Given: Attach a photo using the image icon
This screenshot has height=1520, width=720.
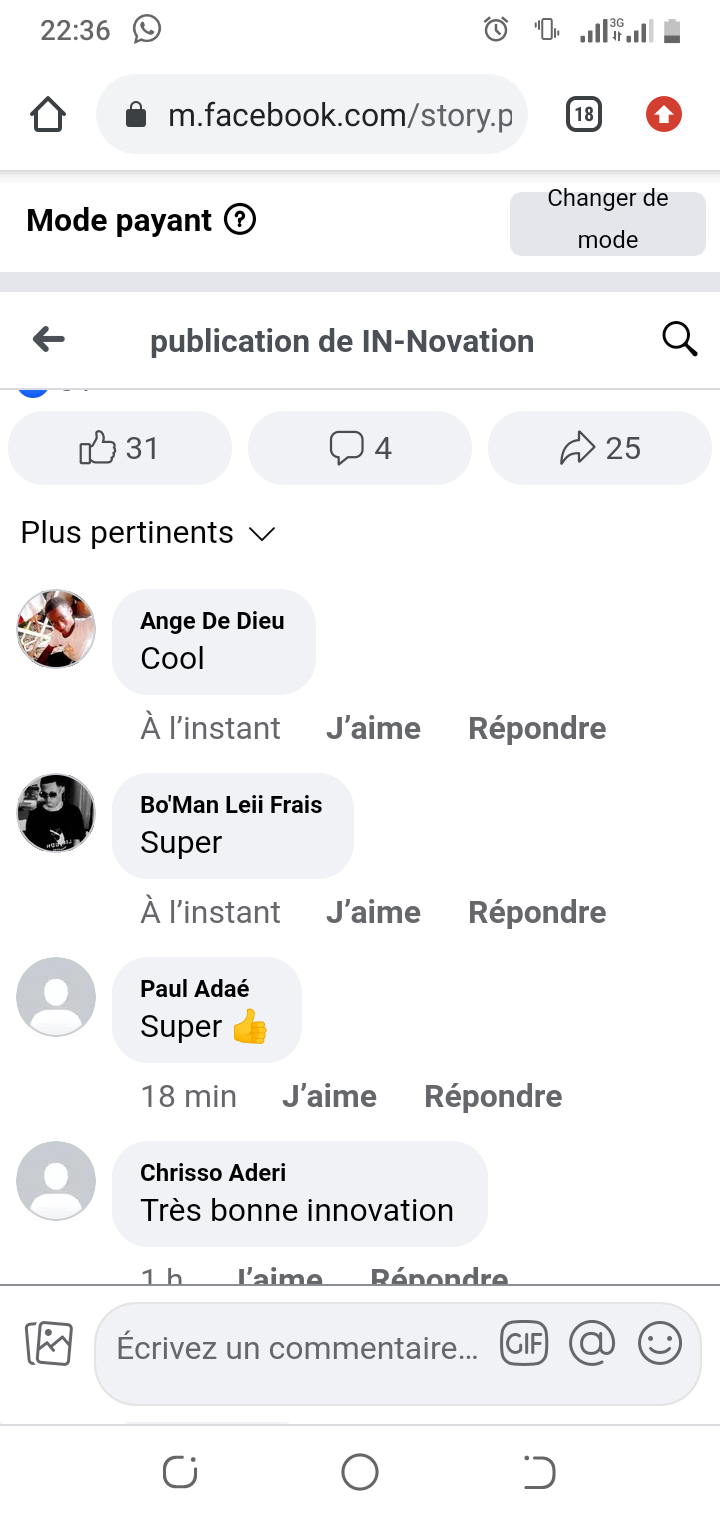Looking at the screenshot, I should point(49,1344).
